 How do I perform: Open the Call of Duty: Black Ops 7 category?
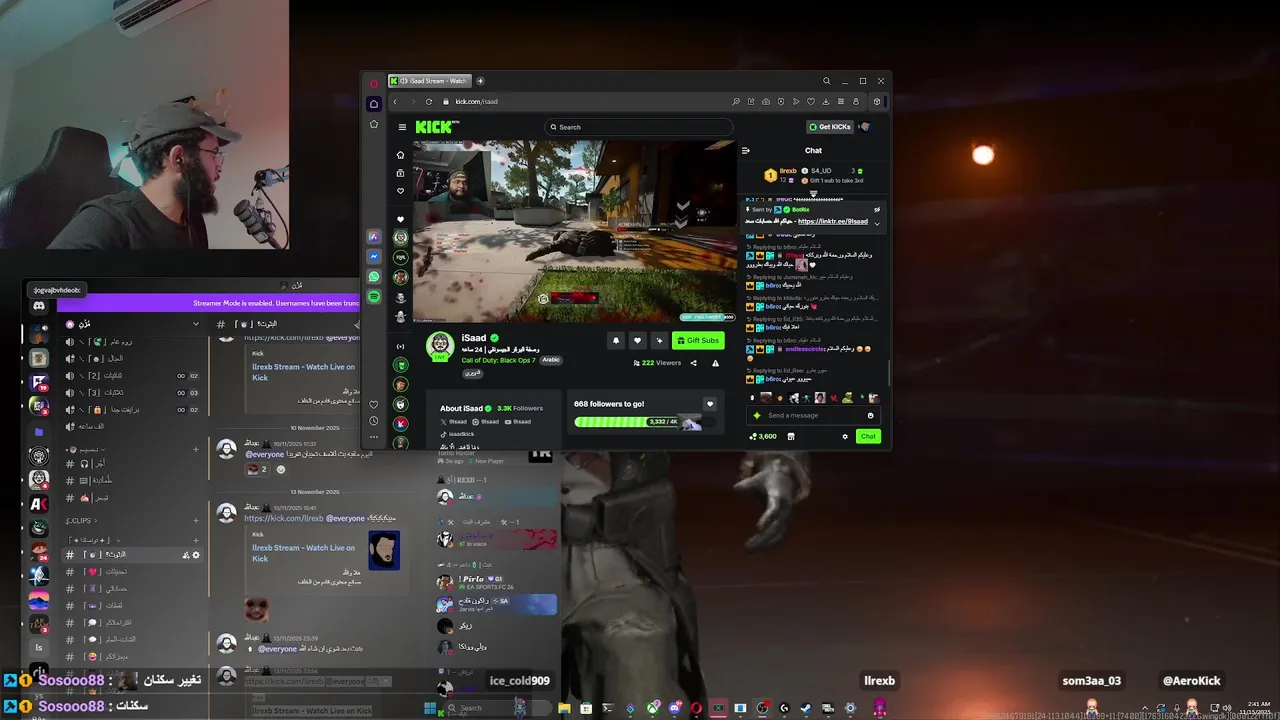pyautogui.click(x=499, y=360)
